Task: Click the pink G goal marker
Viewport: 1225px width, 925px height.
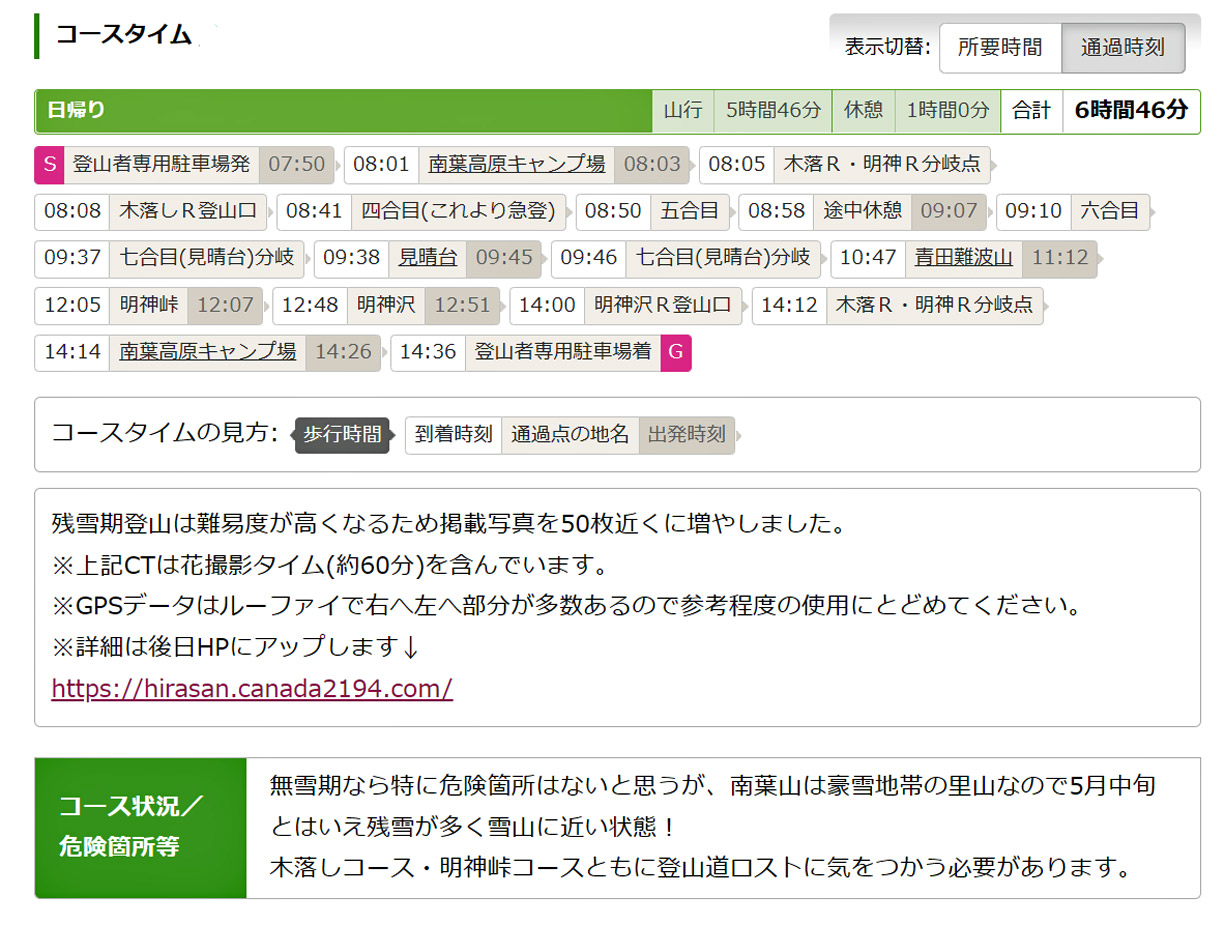Action: pyautogui.click(x=676, y=352)
